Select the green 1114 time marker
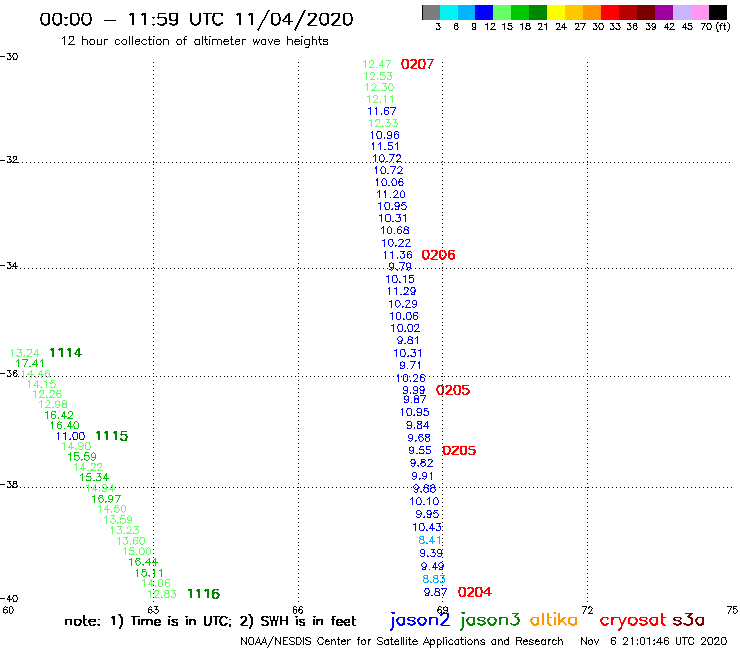Screen dimensions: 740x650 click(66, 353)
